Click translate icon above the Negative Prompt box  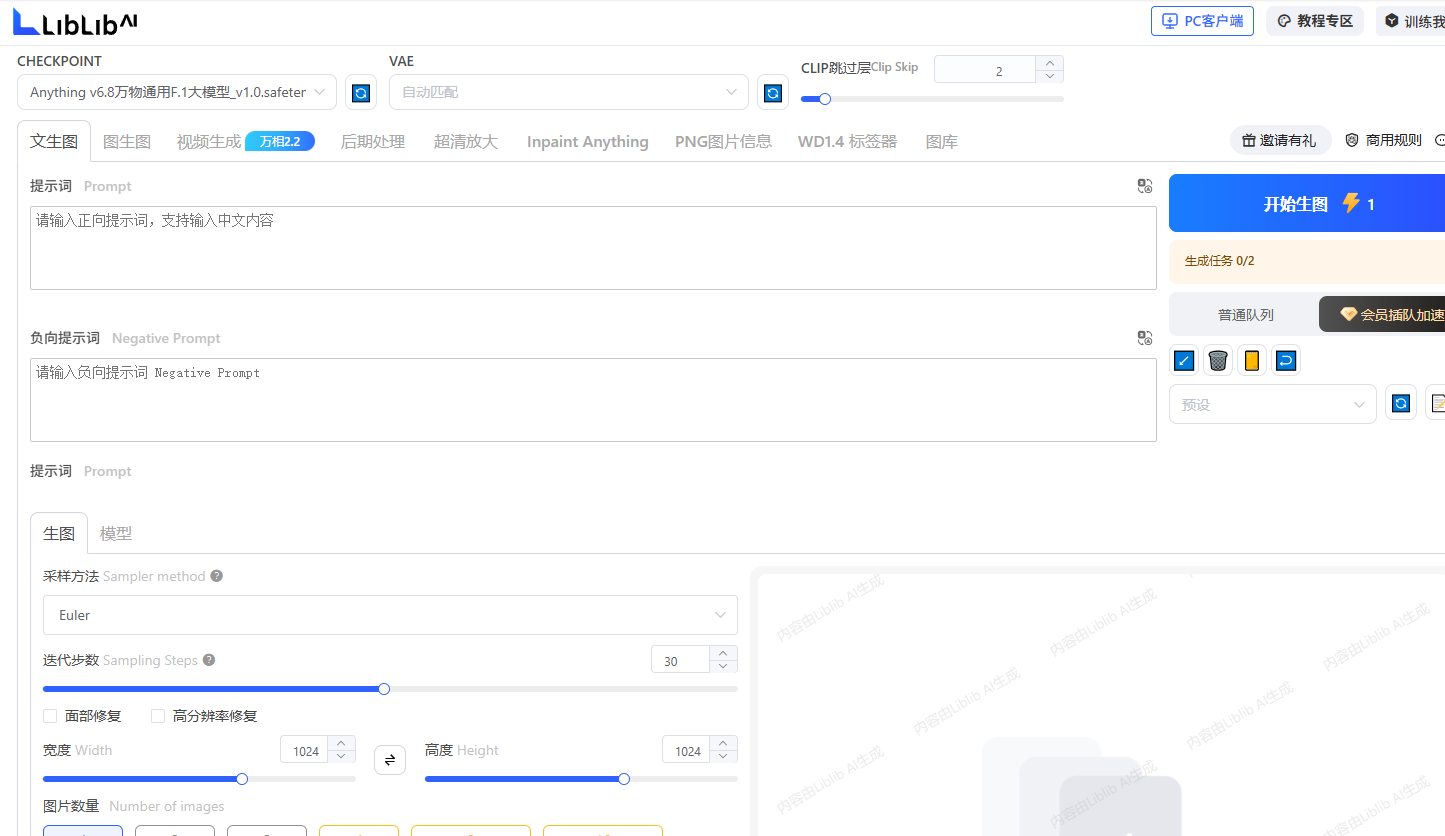click(1145, 338)
